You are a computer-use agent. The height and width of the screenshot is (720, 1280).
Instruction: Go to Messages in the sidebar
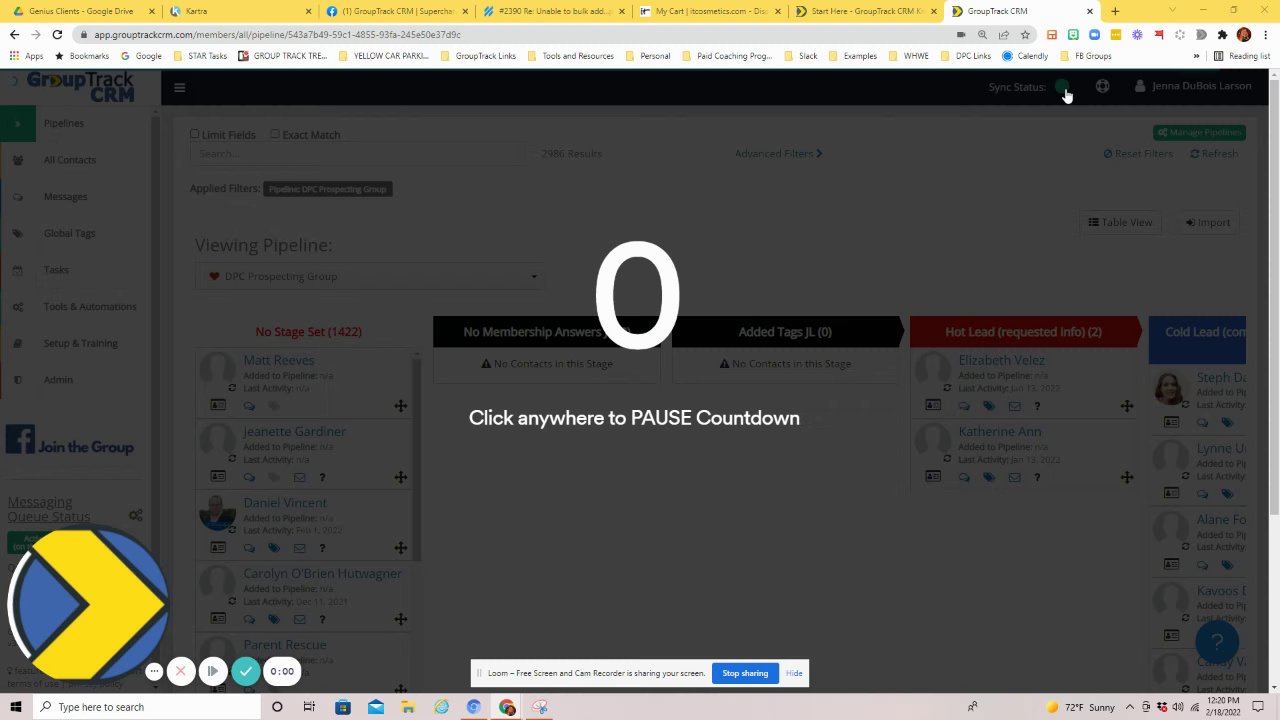point(66,197)
